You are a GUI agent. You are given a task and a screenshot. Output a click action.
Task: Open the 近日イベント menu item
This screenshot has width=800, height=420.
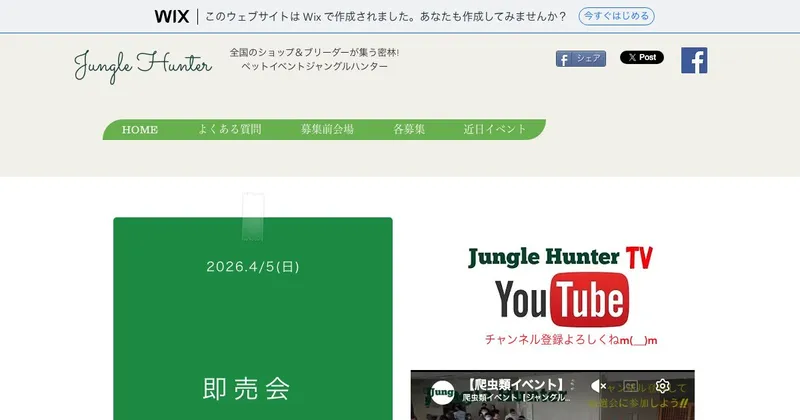(494, 129)
